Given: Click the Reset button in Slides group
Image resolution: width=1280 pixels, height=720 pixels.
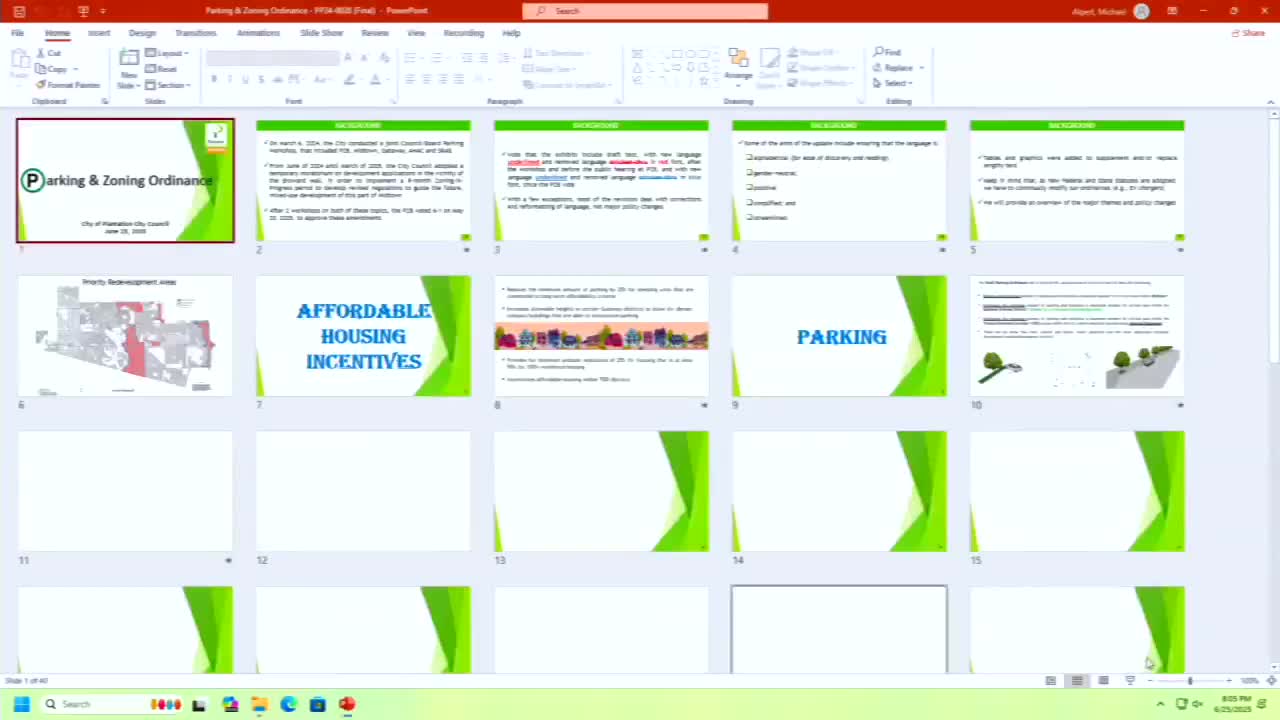Looking at the screenshot, I should tap(162, 69).
